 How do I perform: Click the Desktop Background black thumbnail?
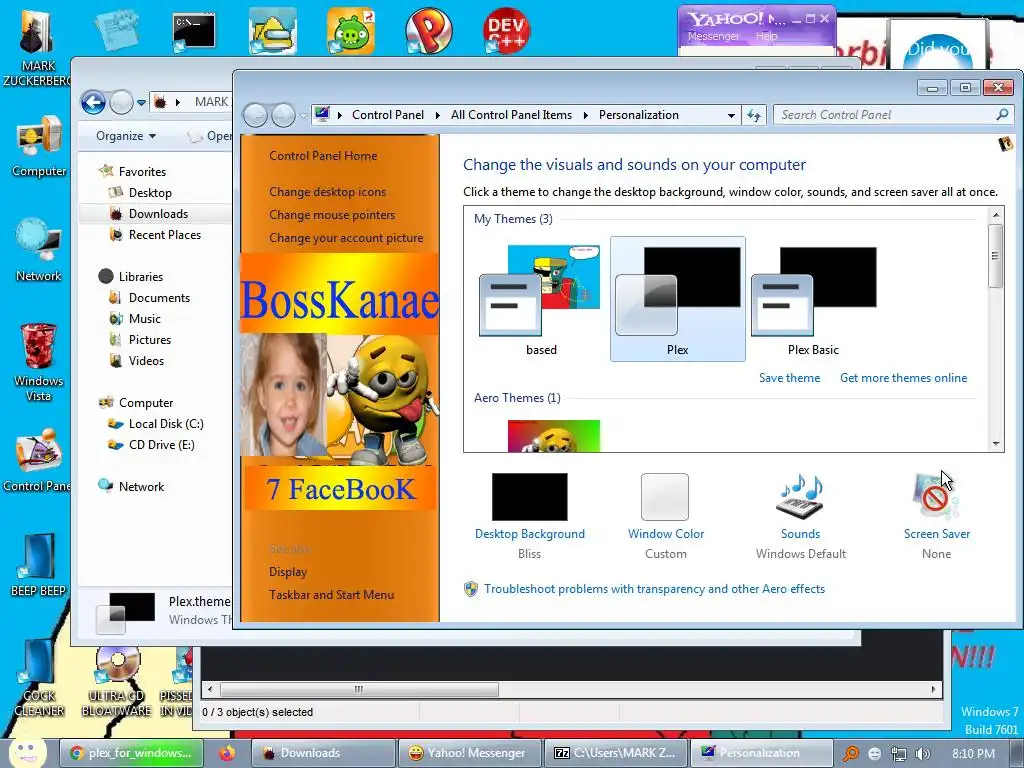coord(529,497)
